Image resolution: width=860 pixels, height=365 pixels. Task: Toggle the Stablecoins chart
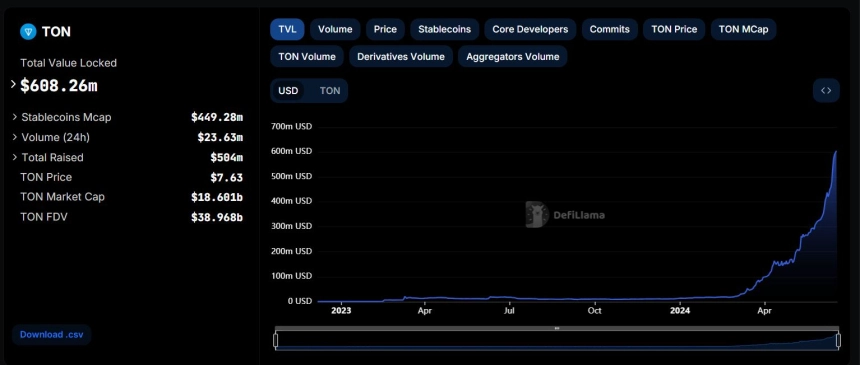pos(444,29)
